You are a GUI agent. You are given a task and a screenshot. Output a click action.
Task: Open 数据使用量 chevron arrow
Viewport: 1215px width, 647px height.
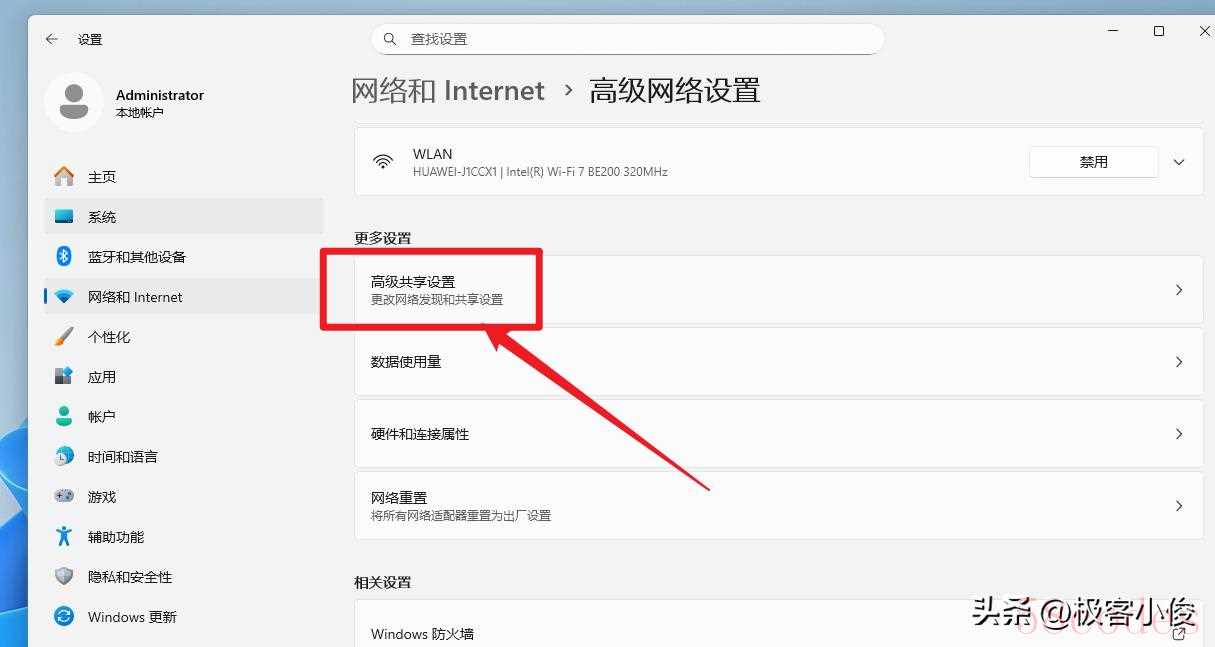point(1179,362)
